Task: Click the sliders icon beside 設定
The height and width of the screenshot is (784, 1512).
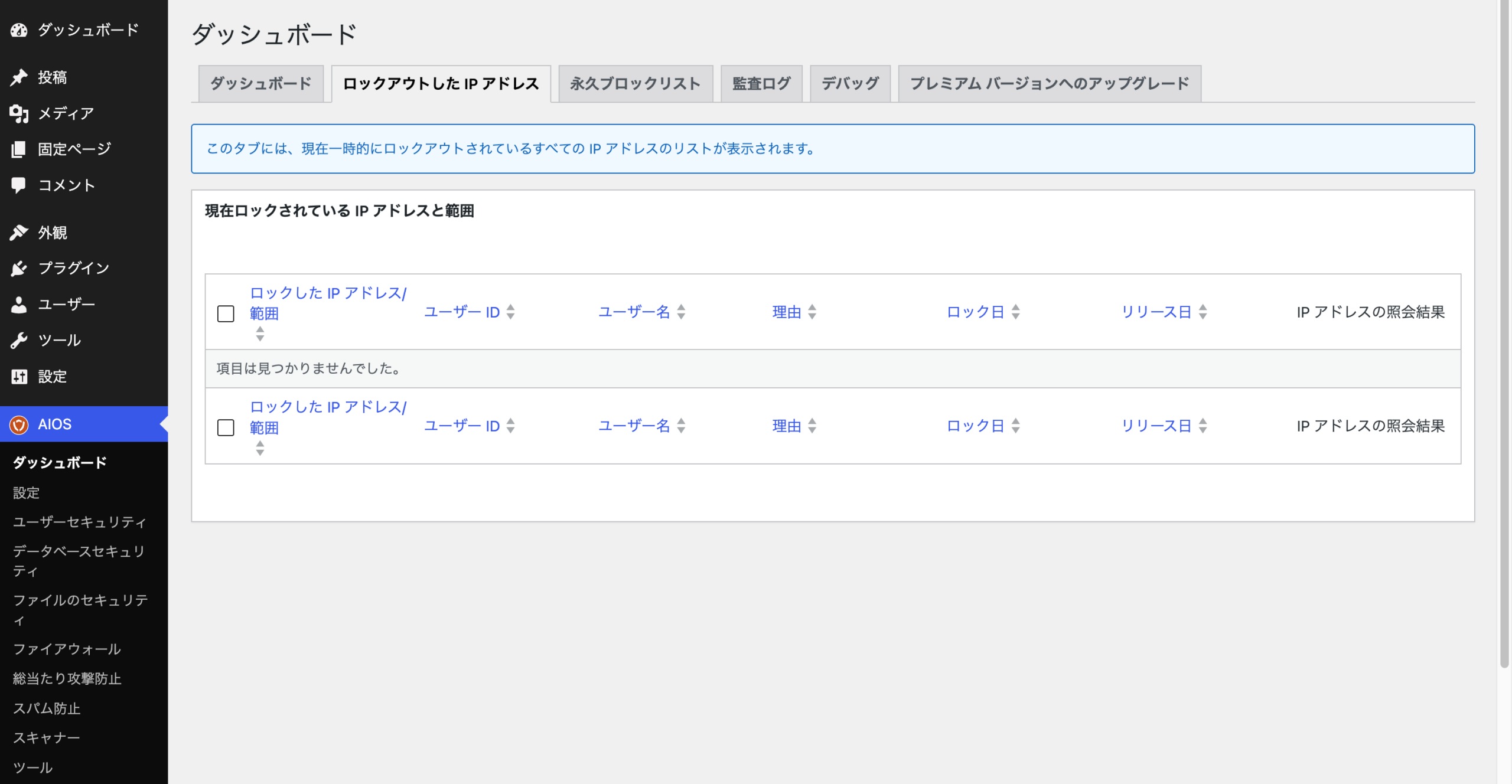Action: click(19, 377)
